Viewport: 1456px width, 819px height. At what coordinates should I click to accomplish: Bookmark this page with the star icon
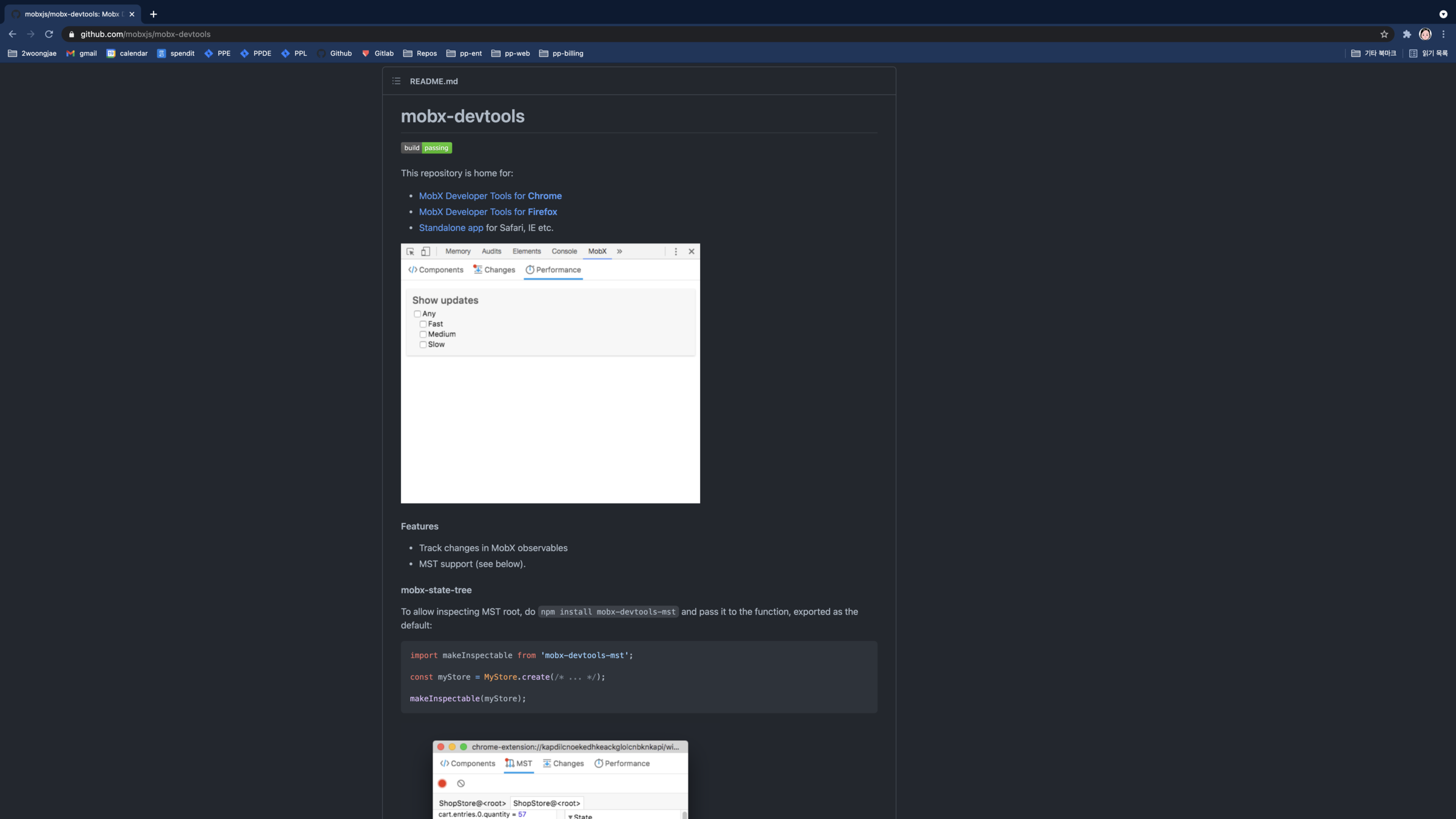click(x=1384, y=35)
